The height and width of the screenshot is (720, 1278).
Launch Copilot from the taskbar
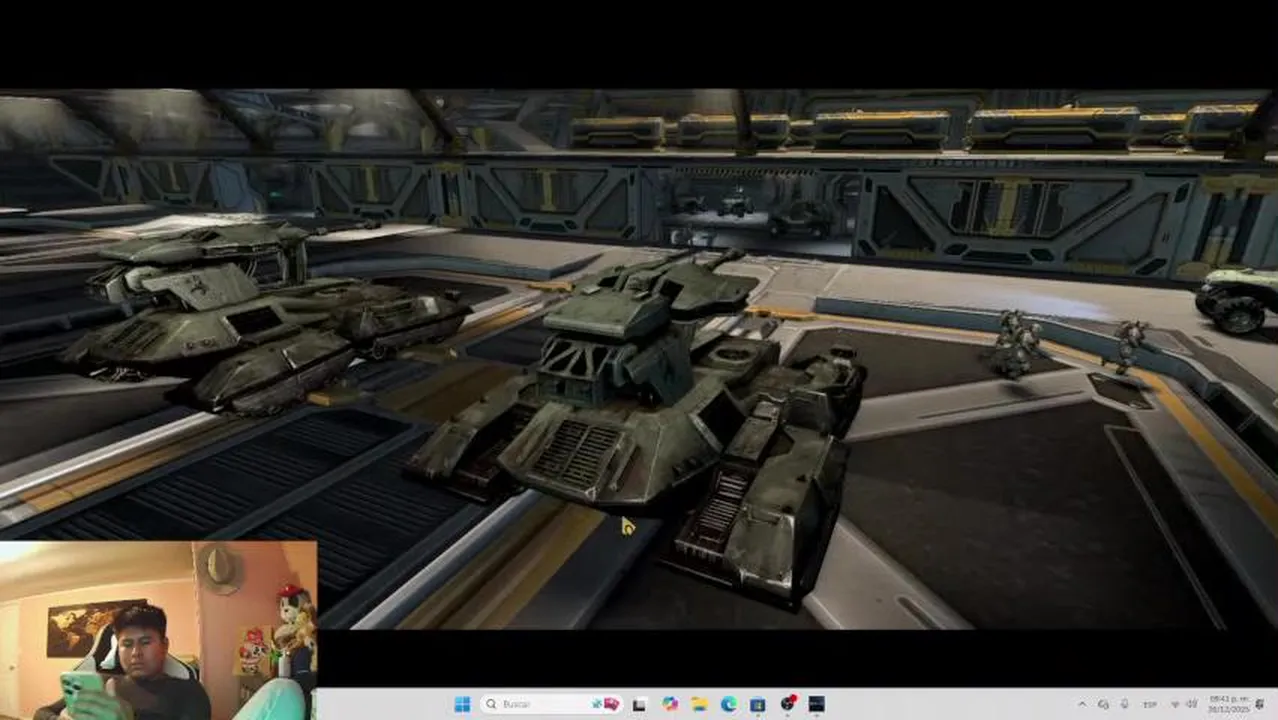(670, 704)
